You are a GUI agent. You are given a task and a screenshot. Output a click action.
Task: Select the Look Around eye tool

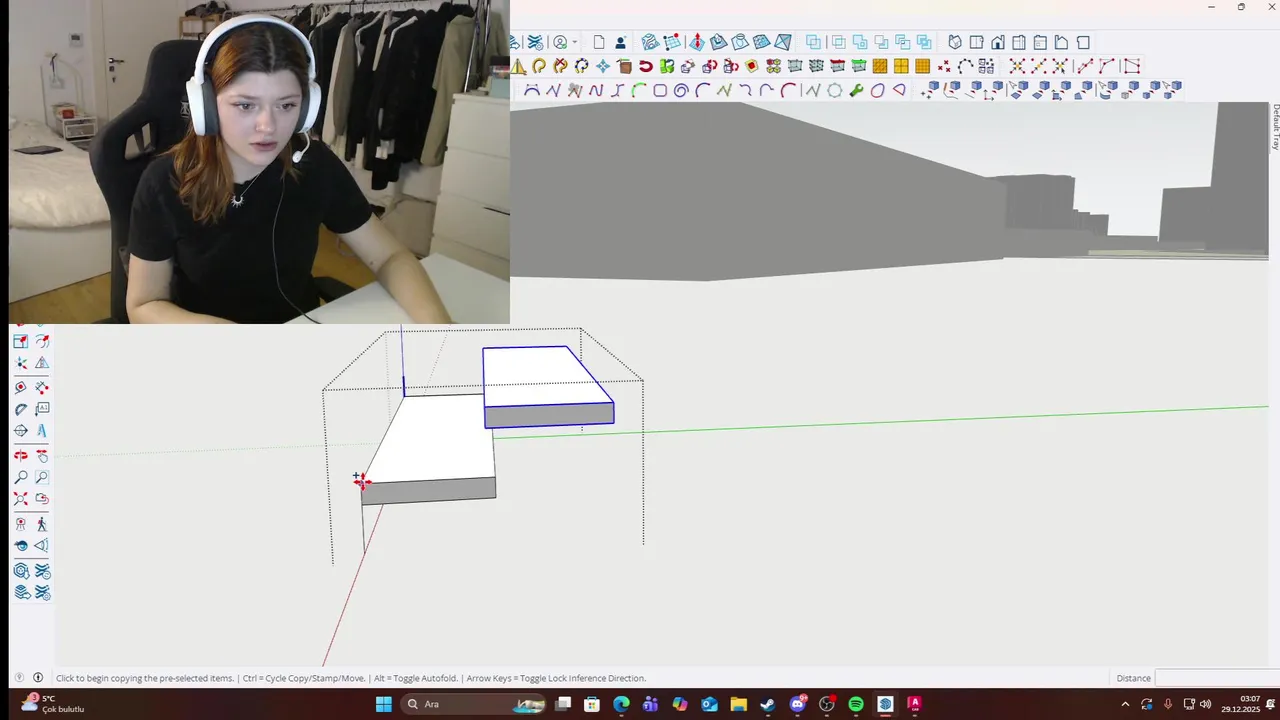tap(20, 546)
